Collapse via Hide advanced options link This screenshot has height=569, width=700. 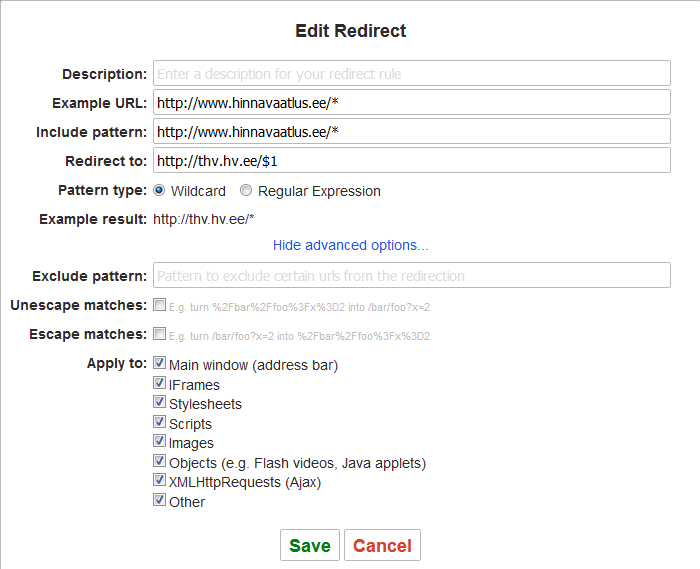click(x=350, y=245)
